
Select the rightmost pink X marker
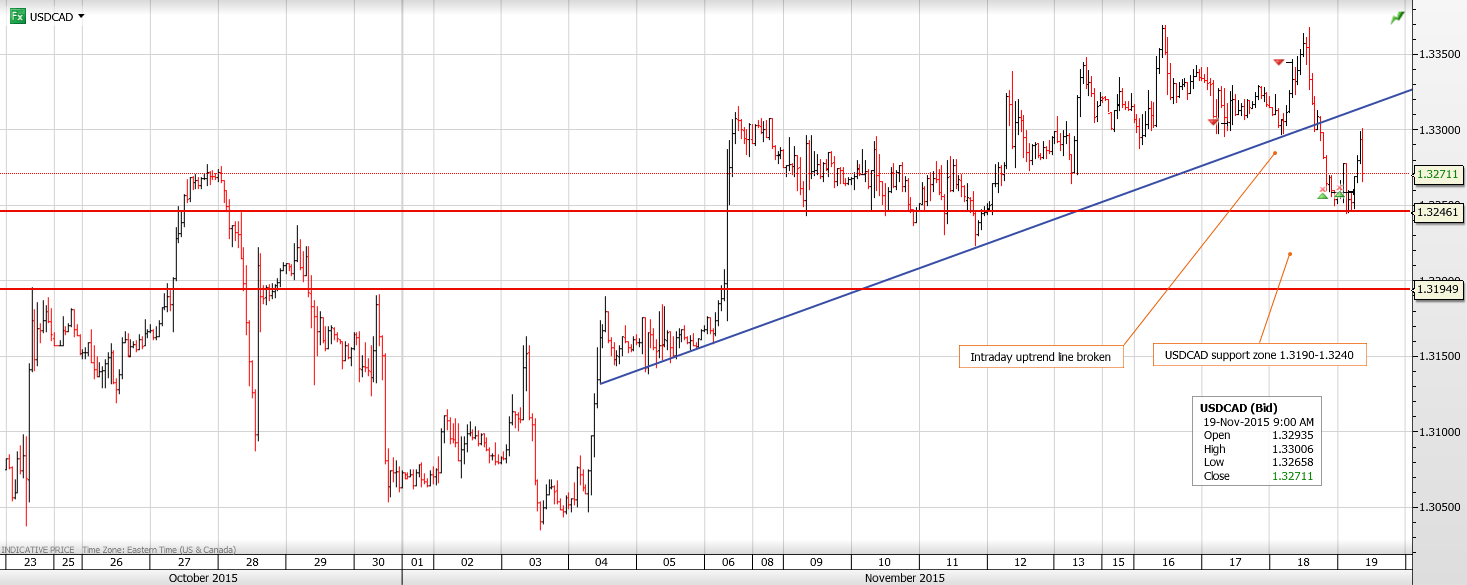[1339, 188]
